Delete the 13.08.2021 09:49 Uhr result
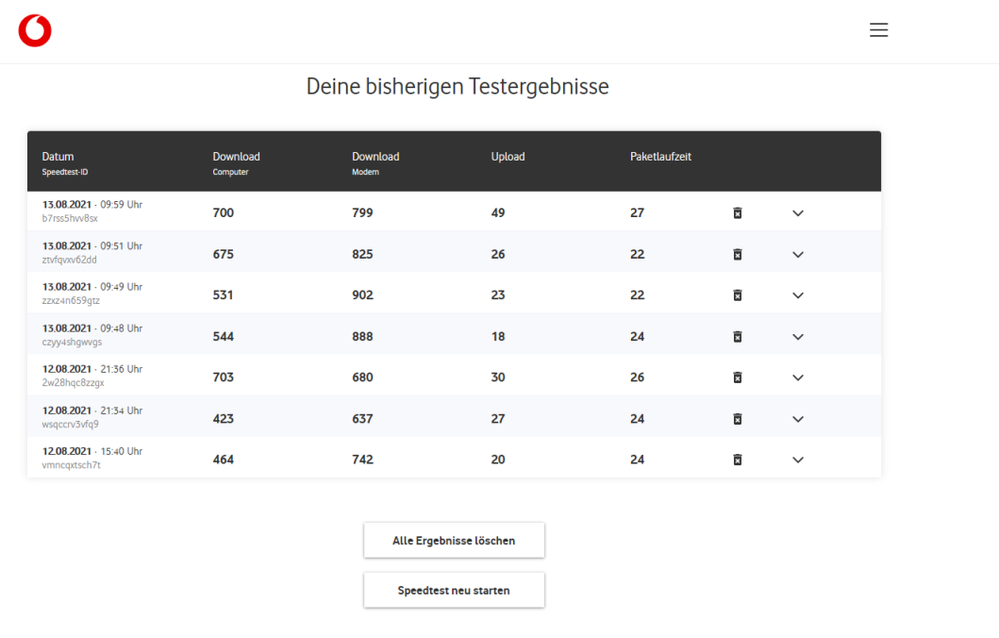Viewport: 999px width, 638px height. (737, 295)
